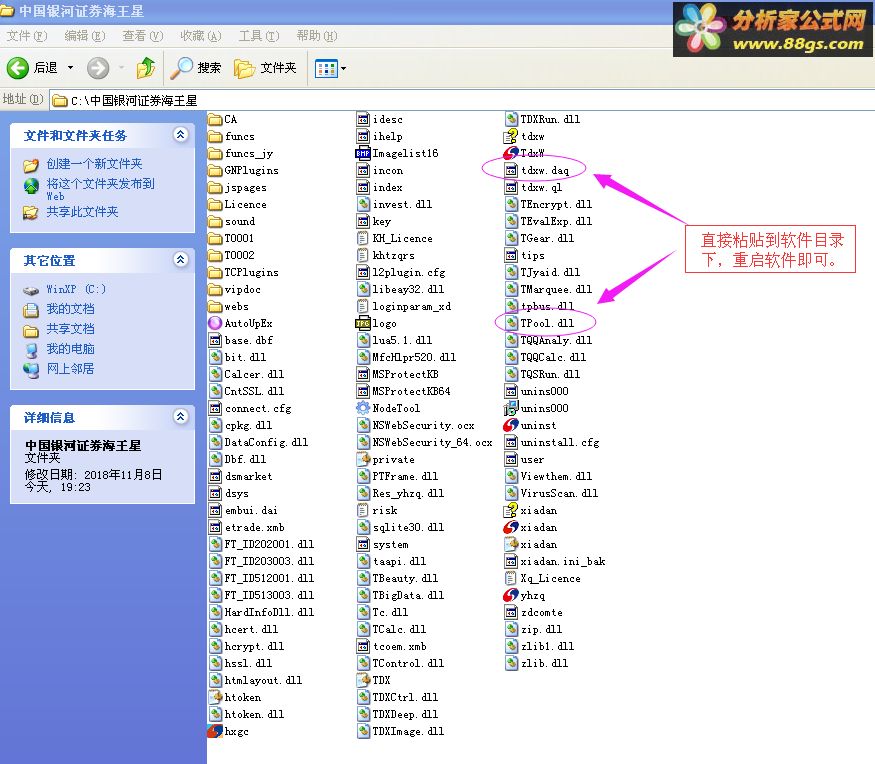
Task: Select the htoken program icon
Action: pos(215,697)
